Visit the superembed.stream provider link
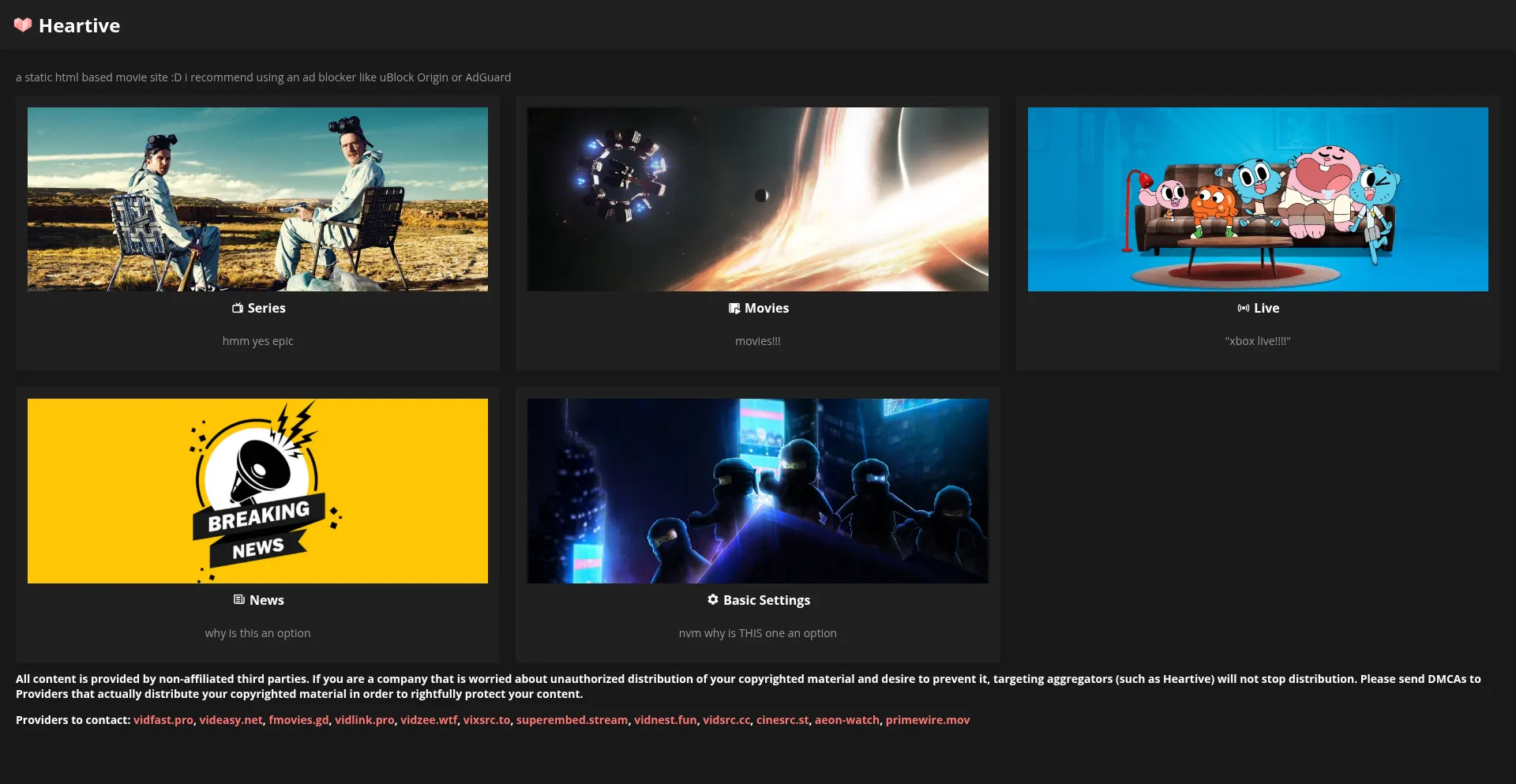Viewport: 1516px width, 784px height. [x=572, y=720]
